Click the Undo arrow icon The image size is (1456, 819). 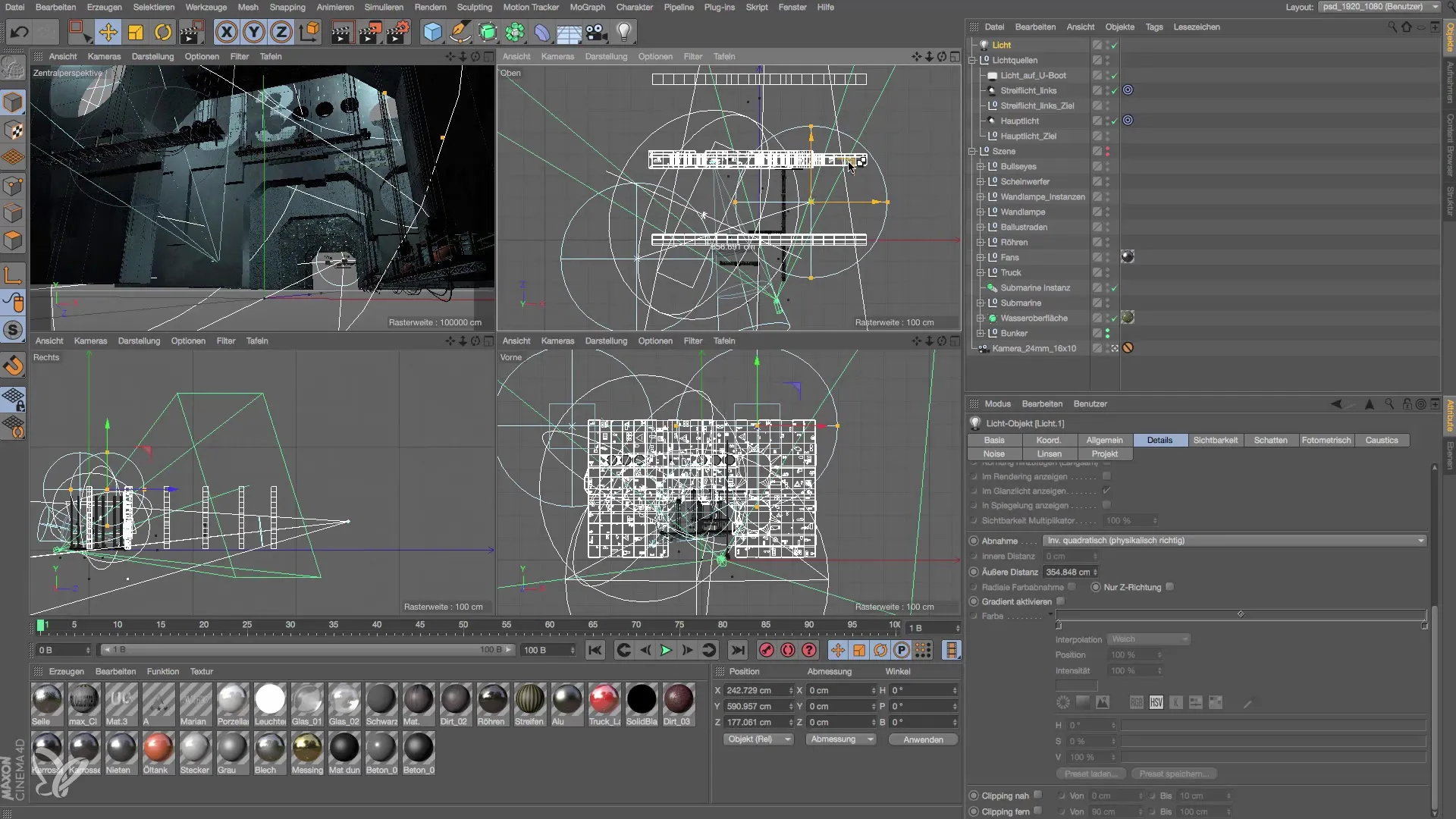coord(20,33)
